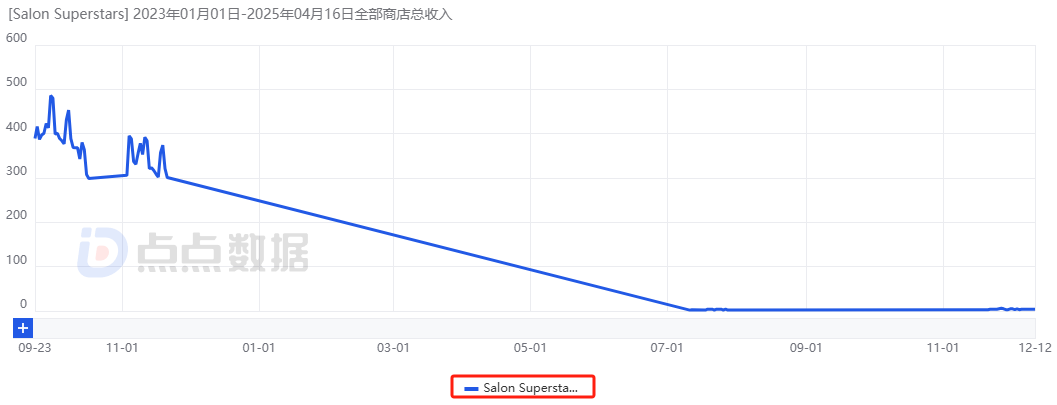Select the 07-01 x-axis date label
The image size is (1057, 405).
(667, 348)
